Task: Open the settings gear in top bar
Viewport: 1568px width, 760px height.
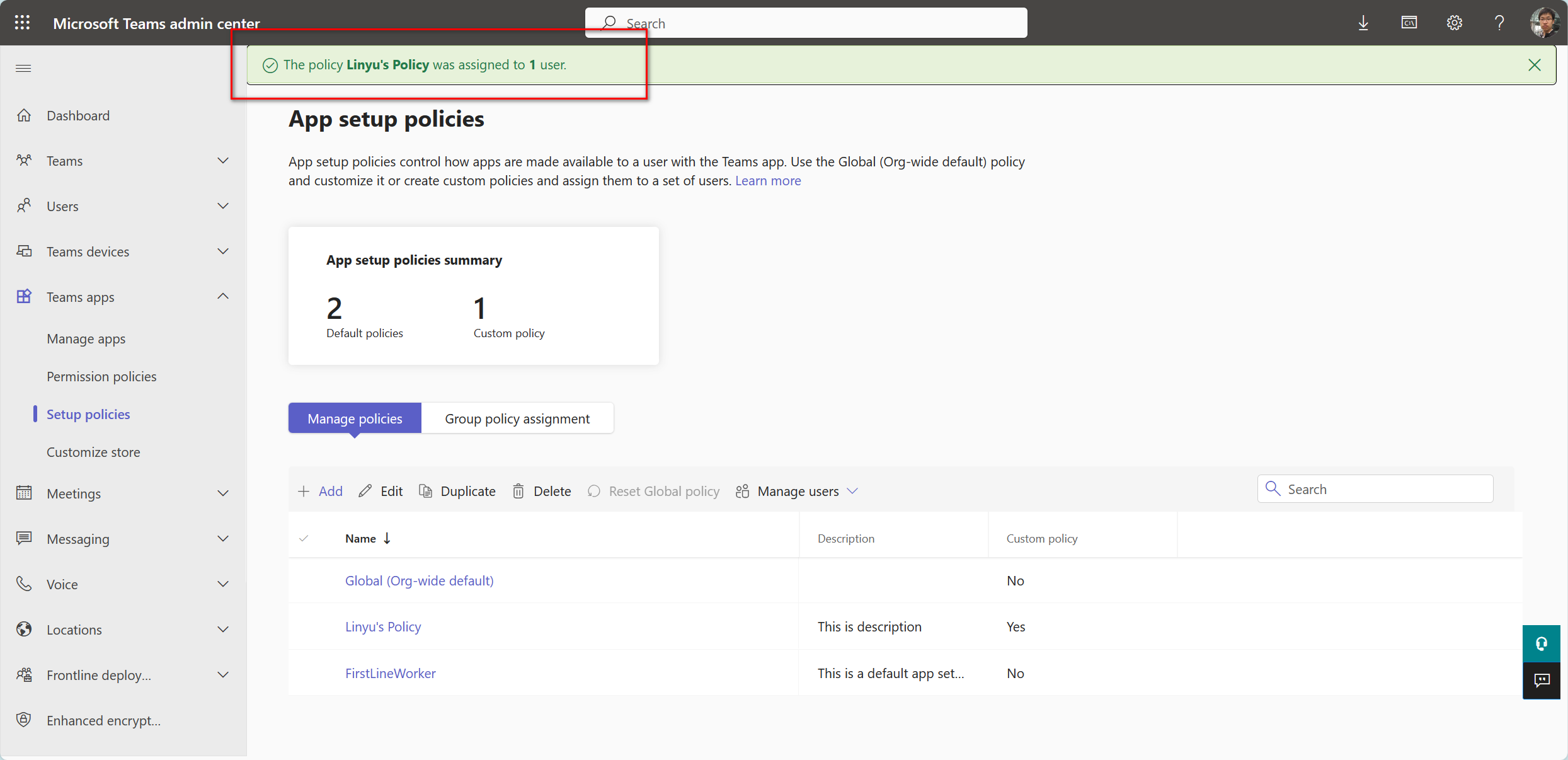Action: (x=1455, y=23)
